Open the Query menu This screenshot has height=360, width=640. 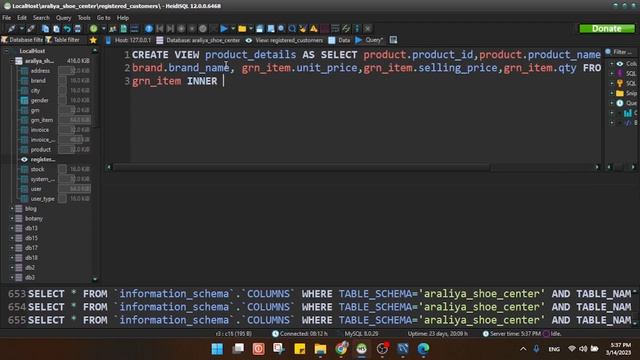(64, 18)
